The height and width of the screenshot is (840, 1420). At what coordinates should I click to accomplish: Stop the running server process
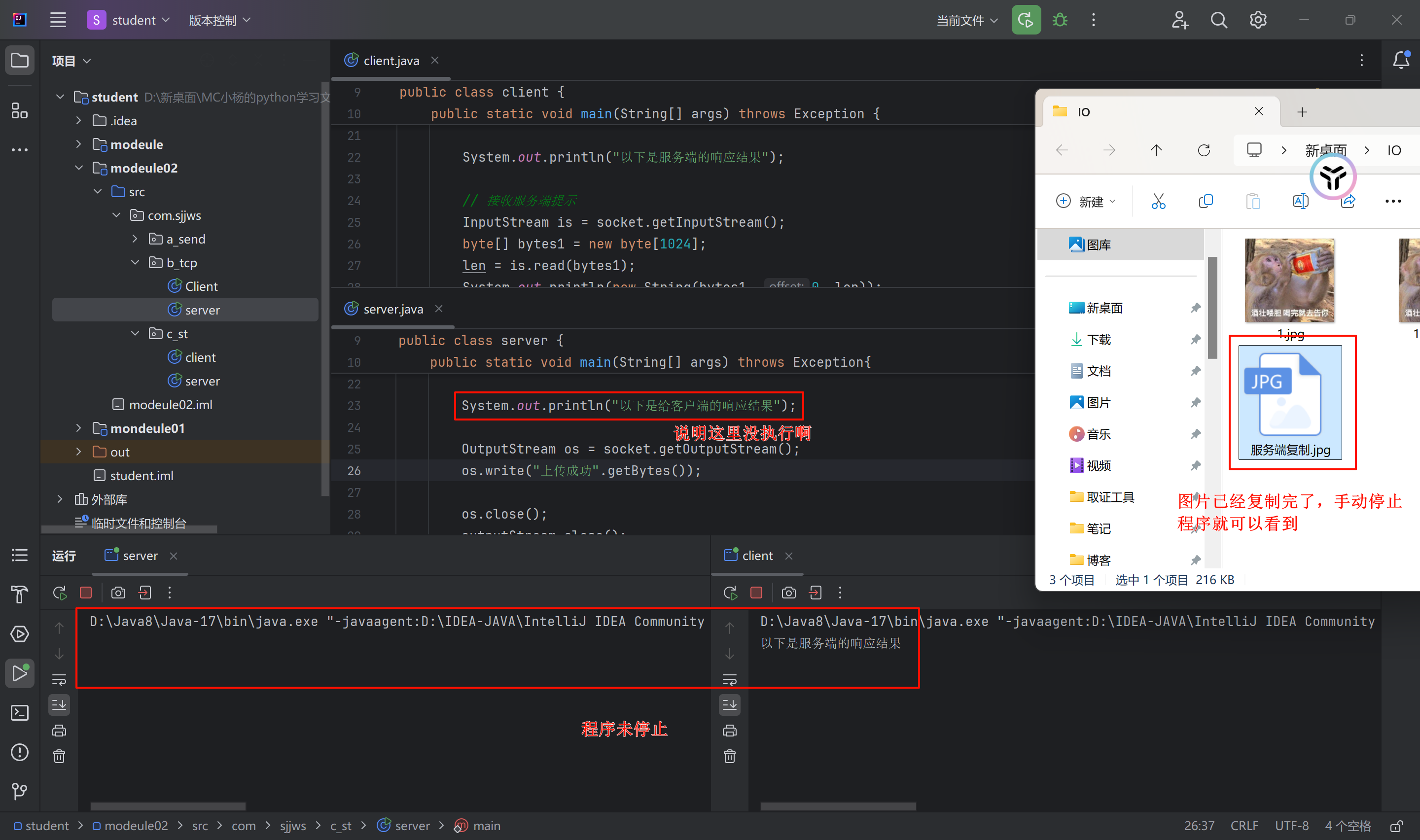86,593
